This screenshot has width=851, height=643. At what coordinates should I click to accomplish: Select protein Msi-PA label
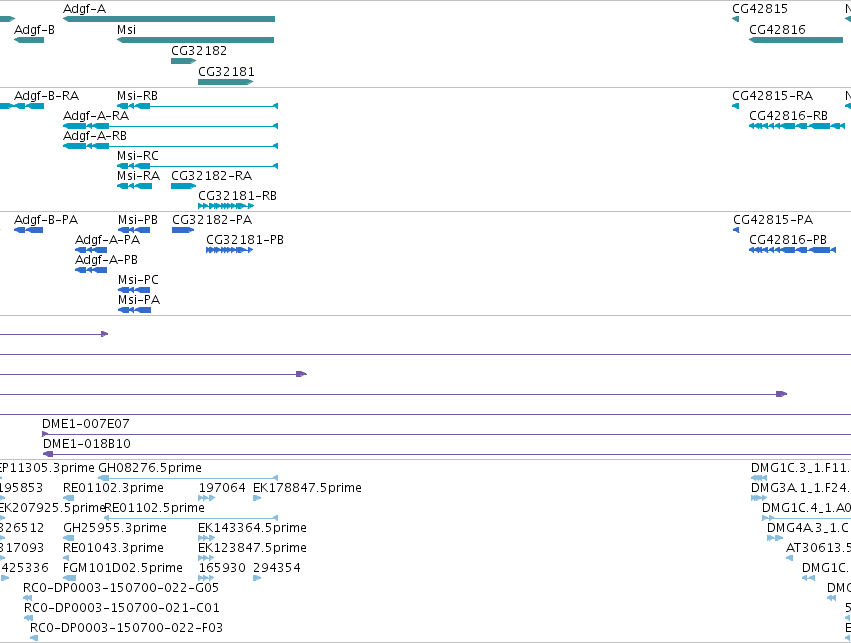point(139,300)
